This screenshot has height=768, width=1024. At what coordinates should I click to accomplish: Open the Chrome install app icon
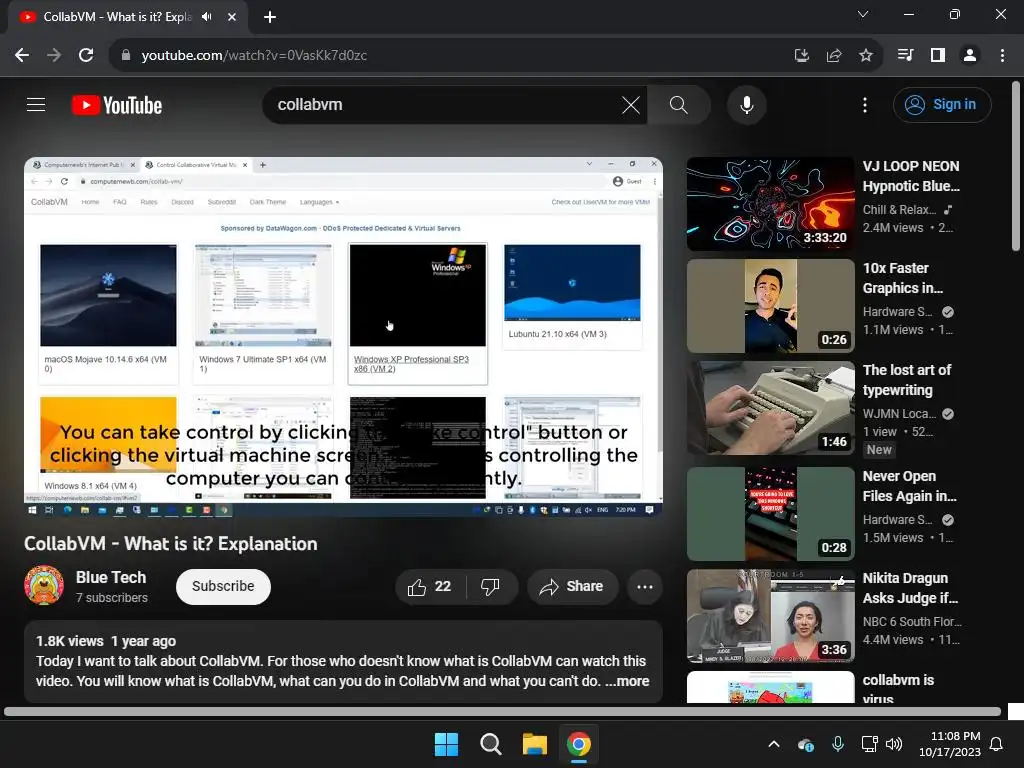coord(801,56)
